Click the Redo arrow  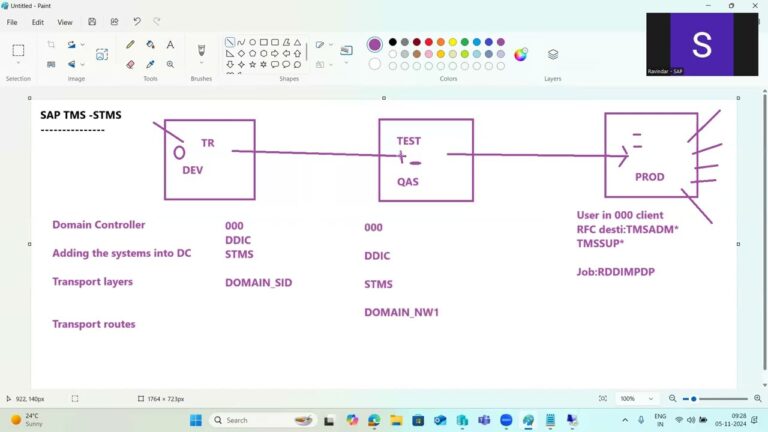(157, 22)
